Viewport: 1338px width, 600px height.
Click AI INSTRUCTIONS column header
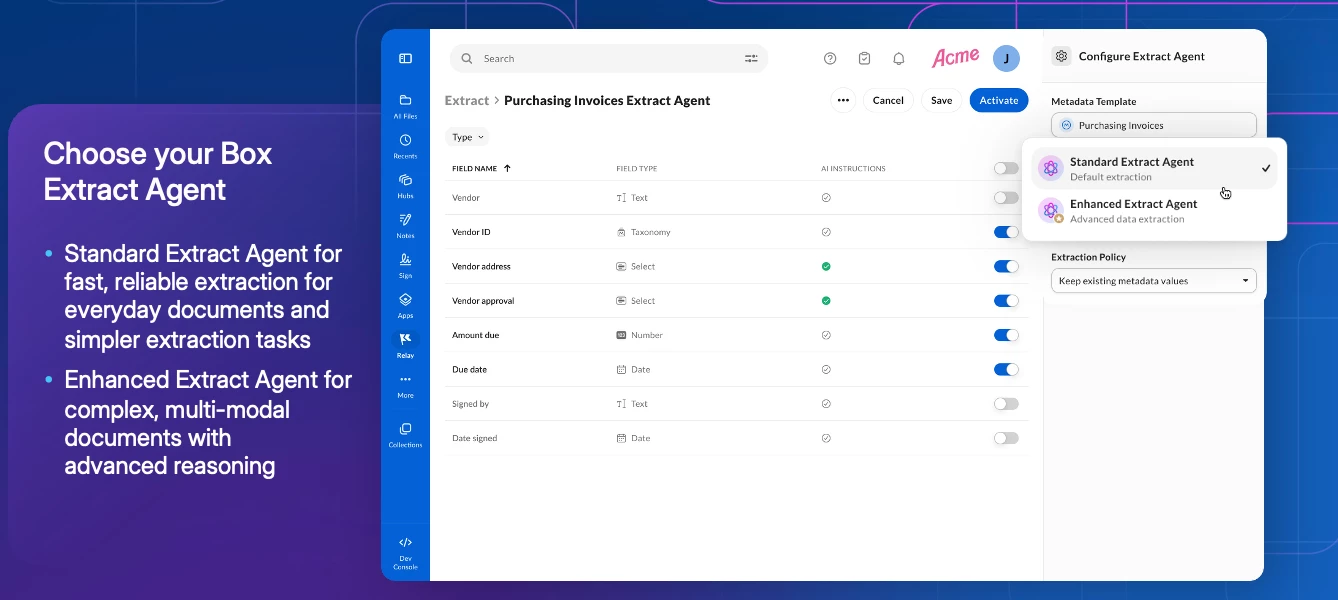[853, 168]
